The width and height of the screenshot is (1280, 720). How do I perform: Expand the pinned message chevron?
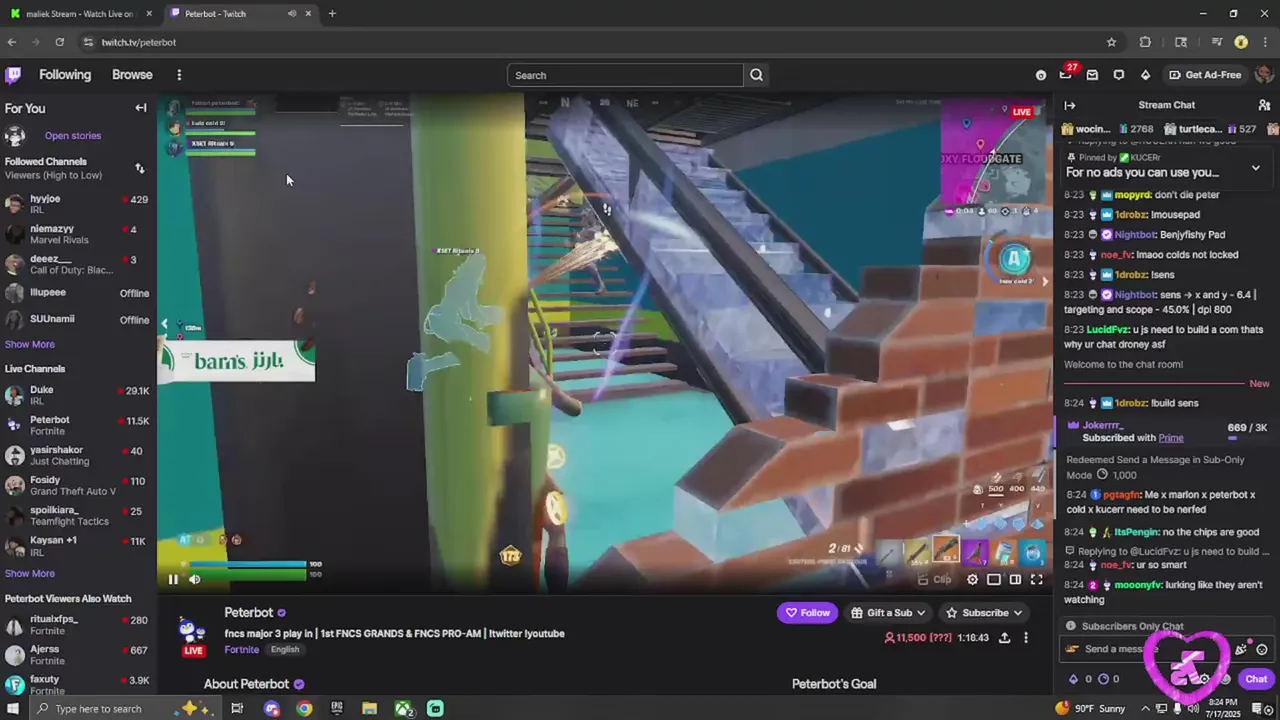pos(1256,168)
